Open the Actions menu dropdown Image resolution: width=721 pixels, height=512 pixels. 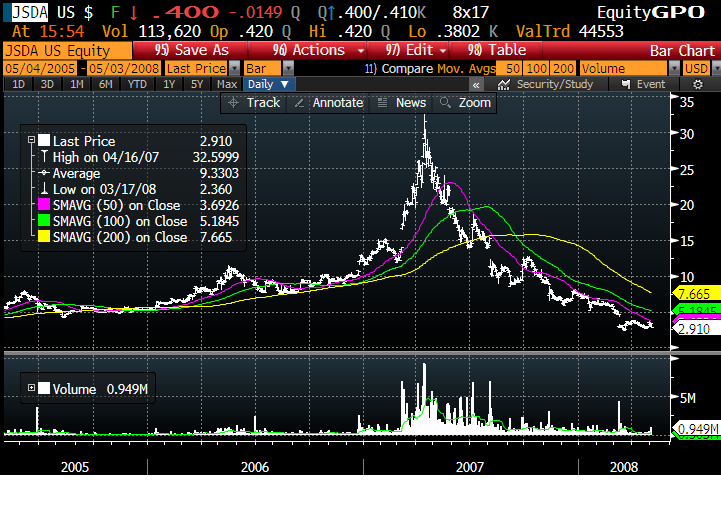click(x=360, y=50)
